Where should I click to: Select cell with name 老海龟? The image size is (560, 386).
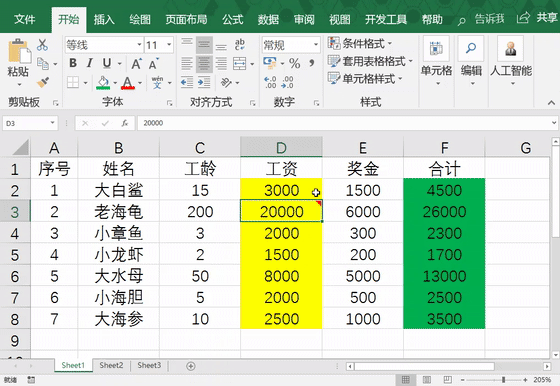[119, 211]
